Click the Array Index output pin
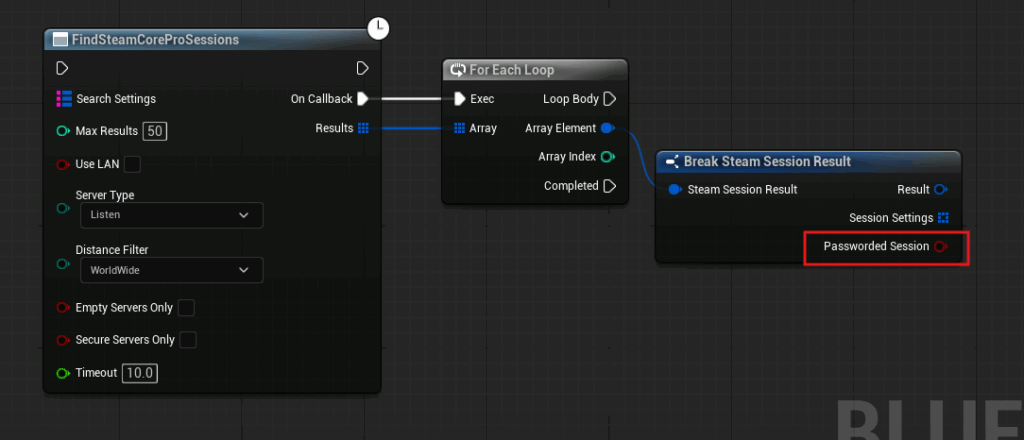The image size is (1024, 440). click(x=608, y=157)
